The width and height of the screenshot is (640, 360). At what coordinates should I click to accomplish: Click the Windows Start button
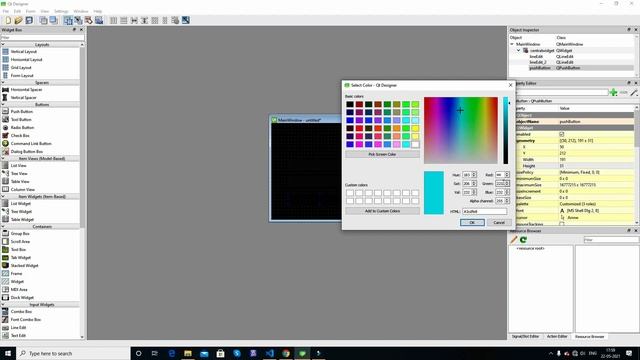tap(8, 353)
